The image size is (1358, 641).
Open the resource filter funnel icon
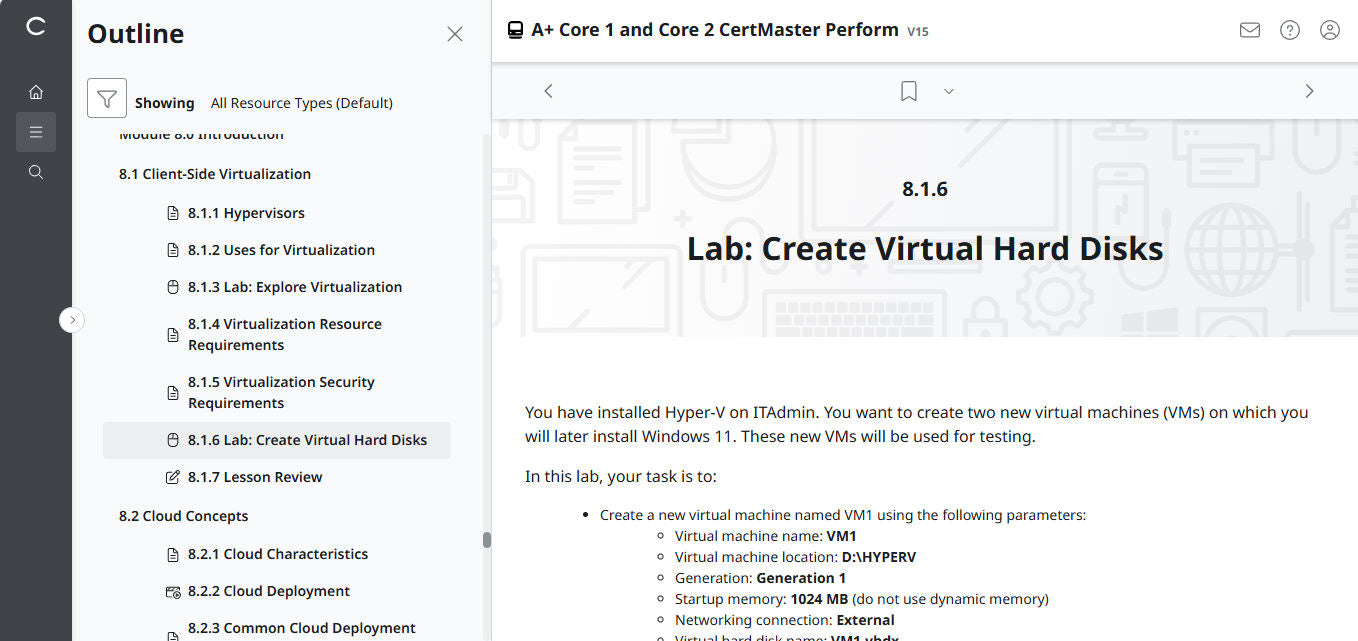(x=107, y=98)
